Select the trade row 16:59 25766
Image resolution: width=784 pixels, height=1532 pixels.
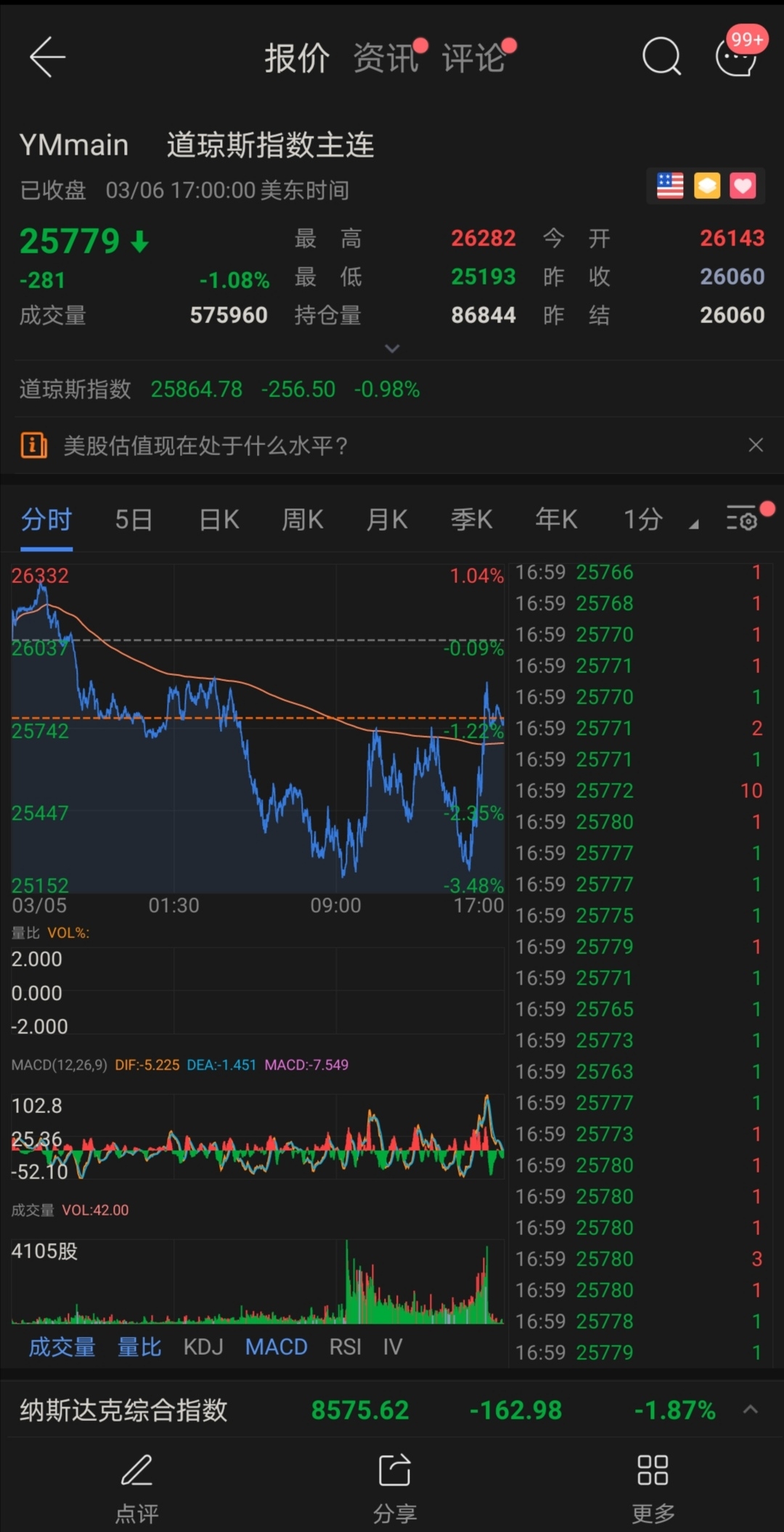(639, 572)
